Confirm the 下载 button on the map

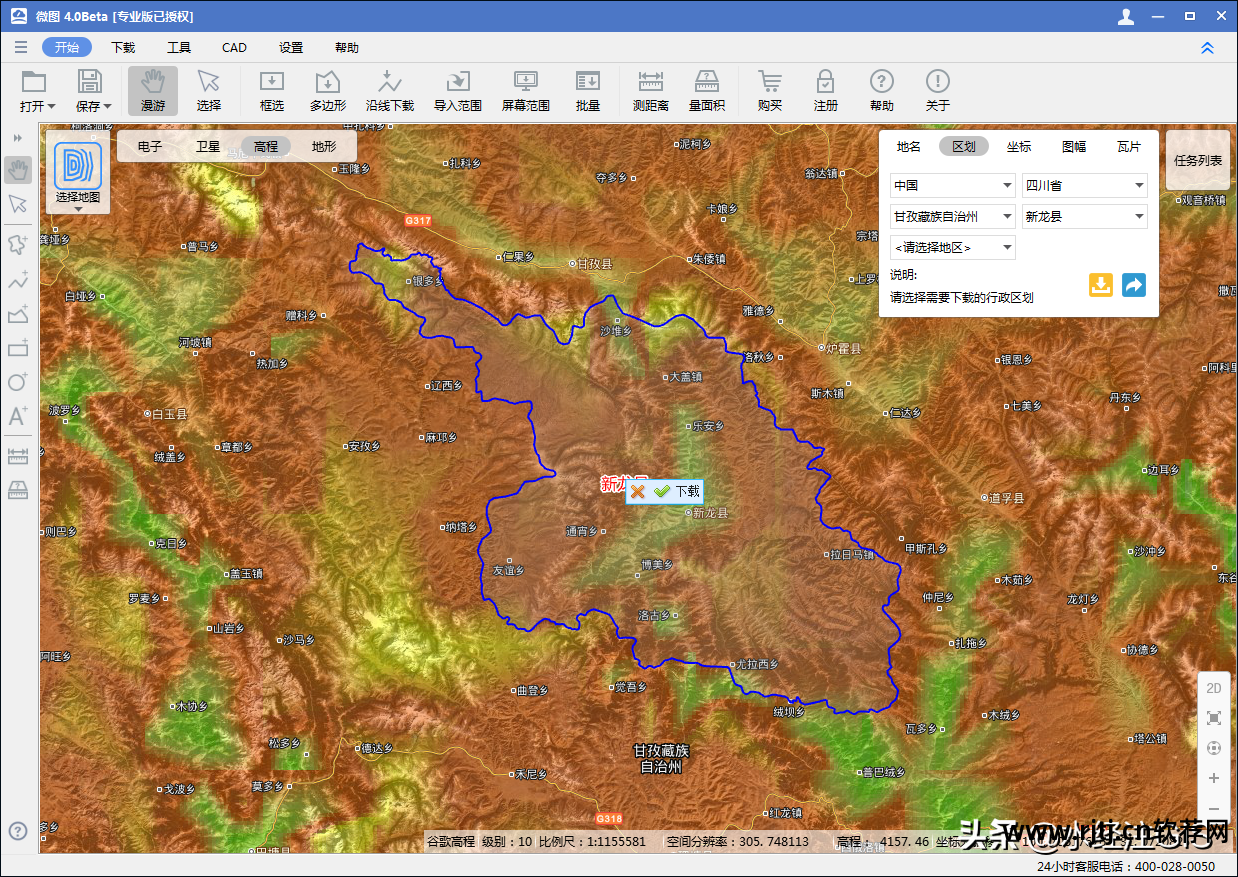[678, 491]
